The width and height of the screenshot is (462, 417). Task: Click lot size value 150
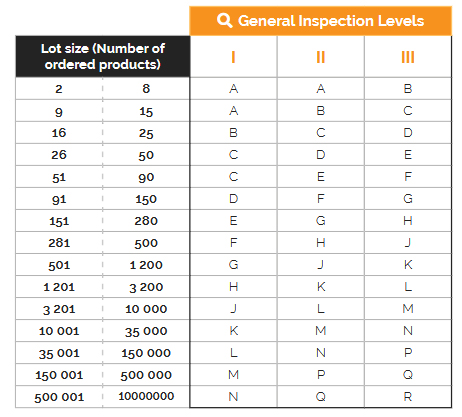point(146,199)
